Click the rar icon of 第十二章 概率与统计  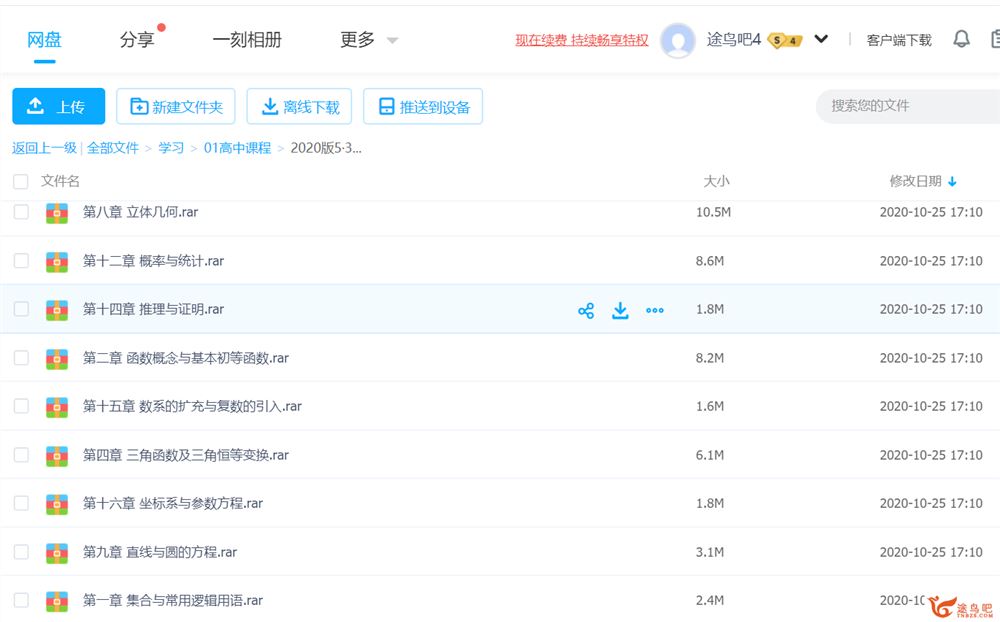[57, 262]
